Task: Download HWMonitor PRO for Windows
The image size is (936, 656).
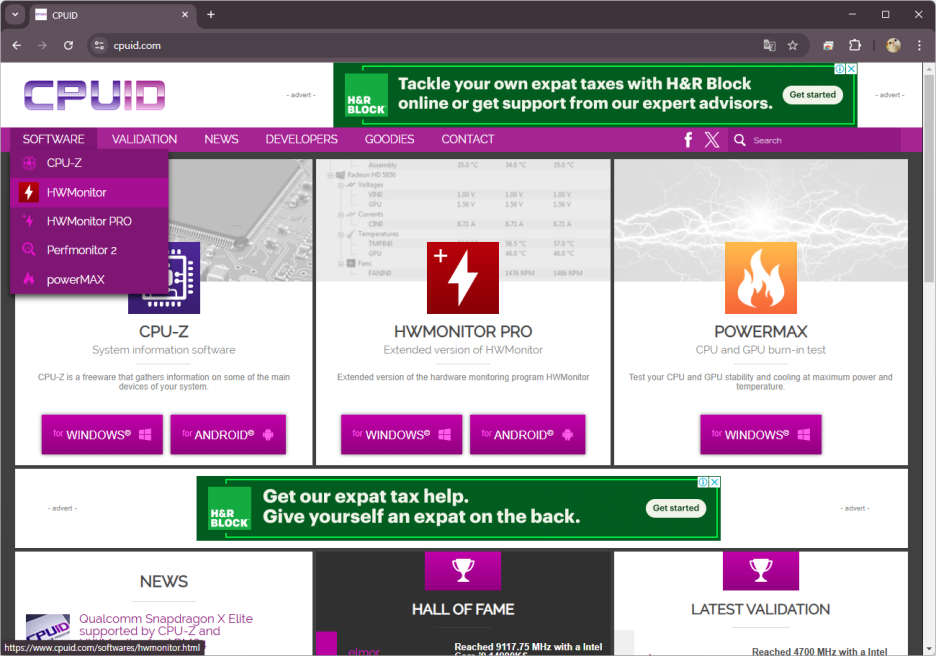Action: pyautogui.click(x=401, y=435)
